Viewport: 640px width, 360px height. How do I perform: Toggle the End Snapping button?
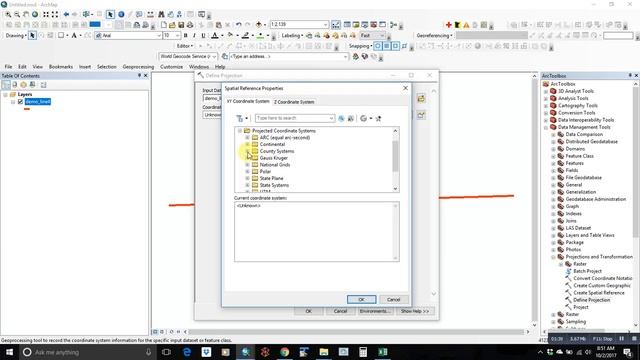(387, 46)
